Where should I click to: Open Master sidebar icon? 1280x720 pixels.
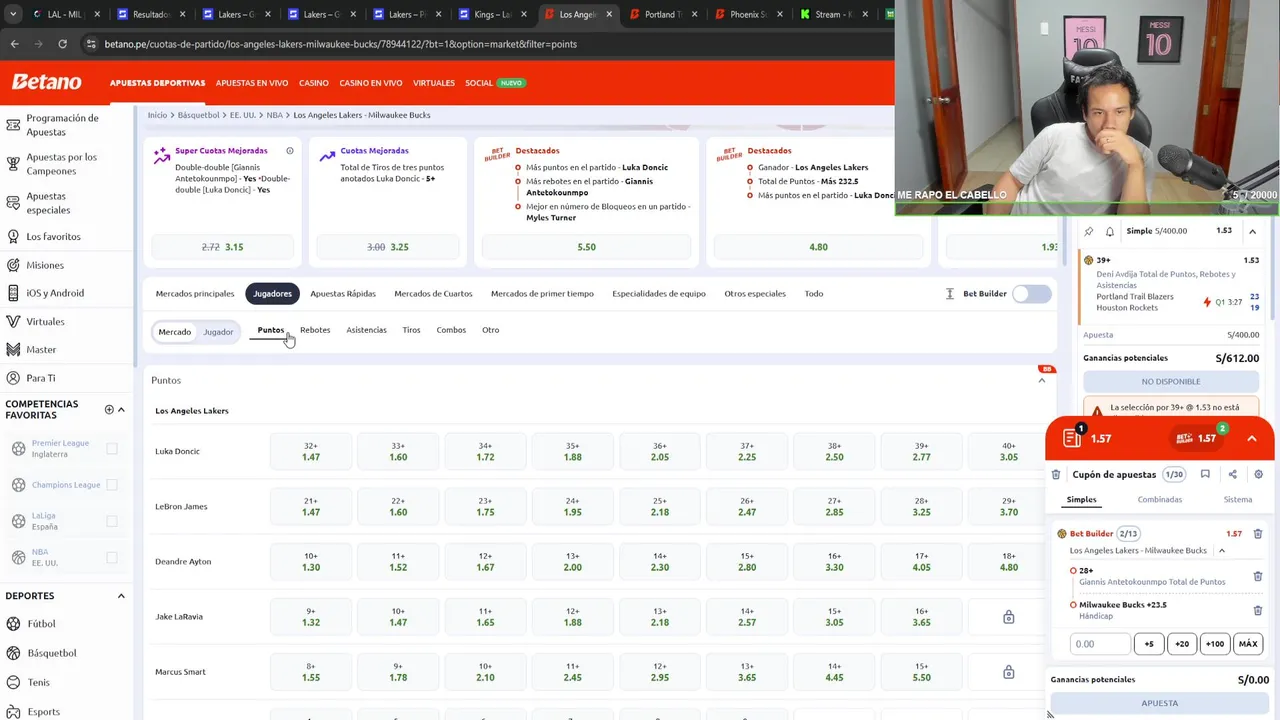[x=13, y=349]
